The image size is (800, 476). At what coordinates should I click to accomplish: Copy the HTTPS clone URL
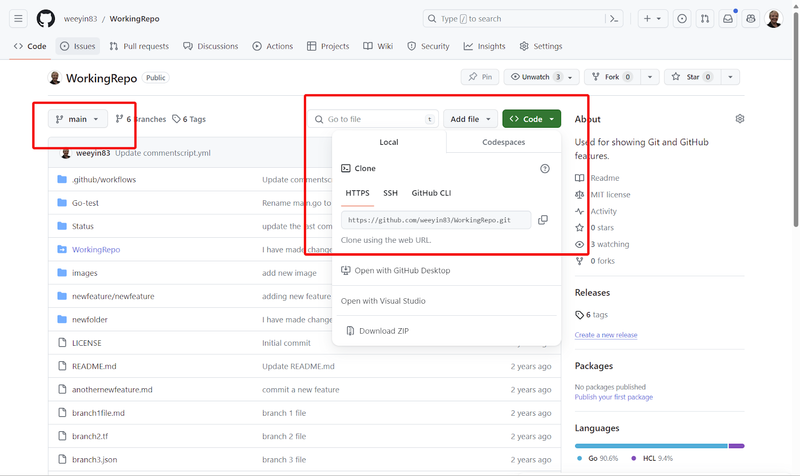pyautogui.click(x=543, y=220)
